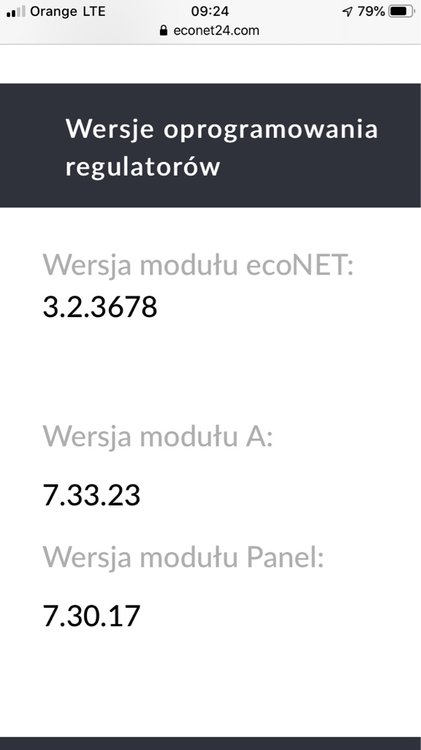Tap the padlock icon beside econet24.com

tap(164, 31)
